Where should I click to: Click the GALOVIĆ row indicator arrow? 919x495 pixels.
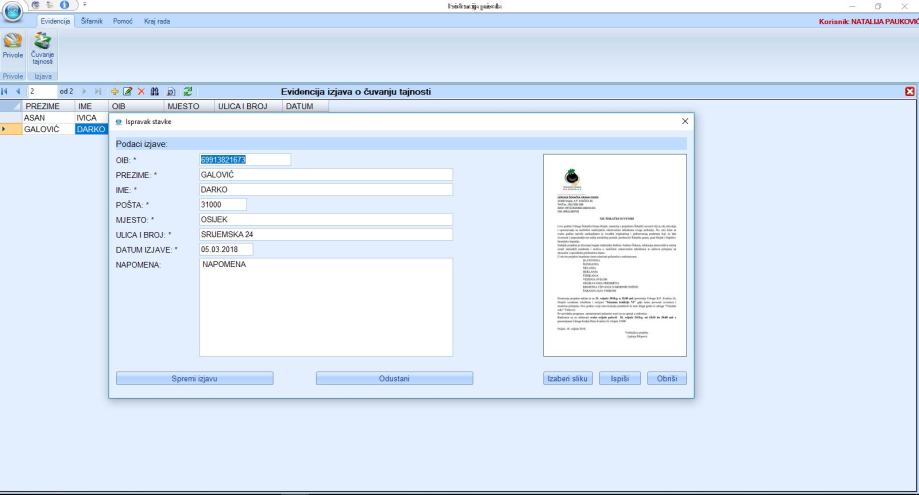[11, 129]
